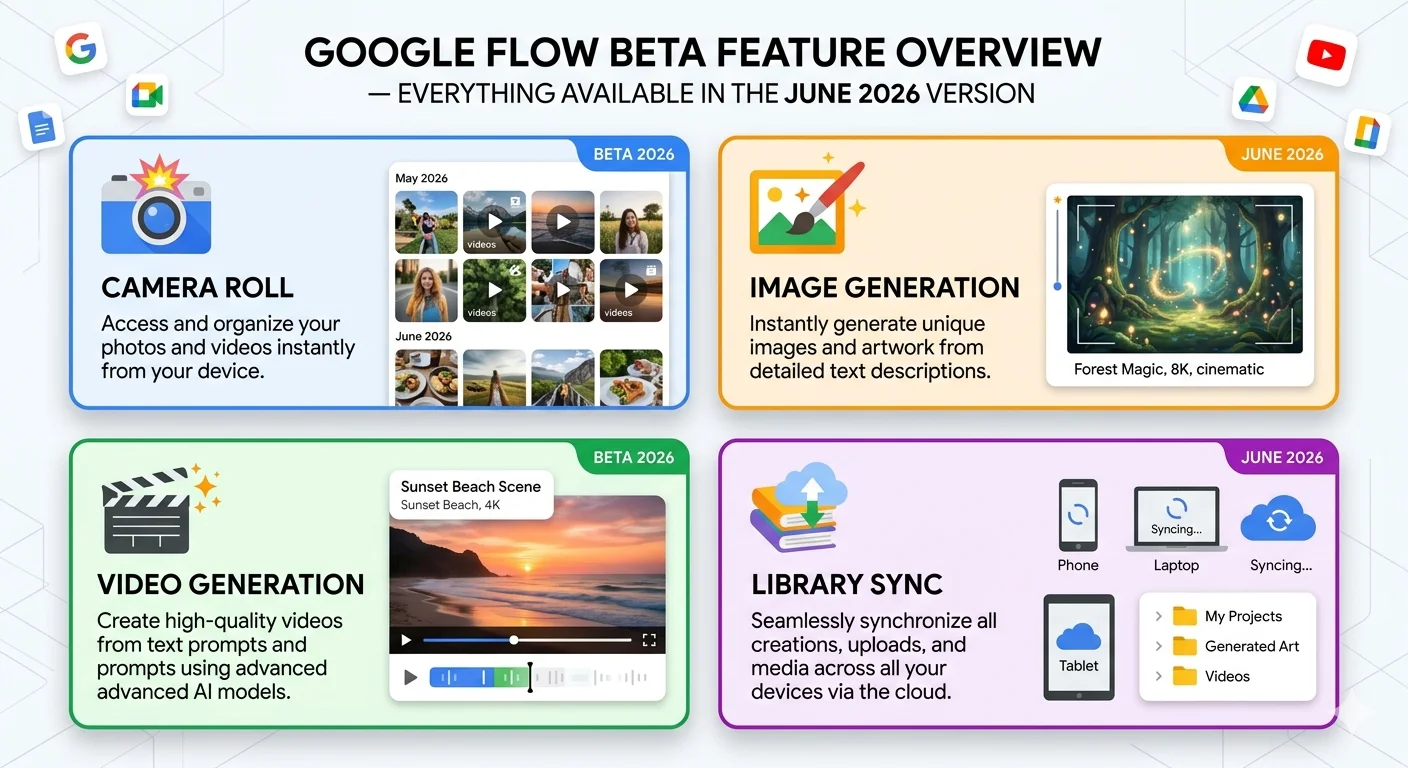Image resolution: width=1408 pixels, height=768 pixels.
Task: Adjust the video progress slider knob
Action: [x=514, y=640]
